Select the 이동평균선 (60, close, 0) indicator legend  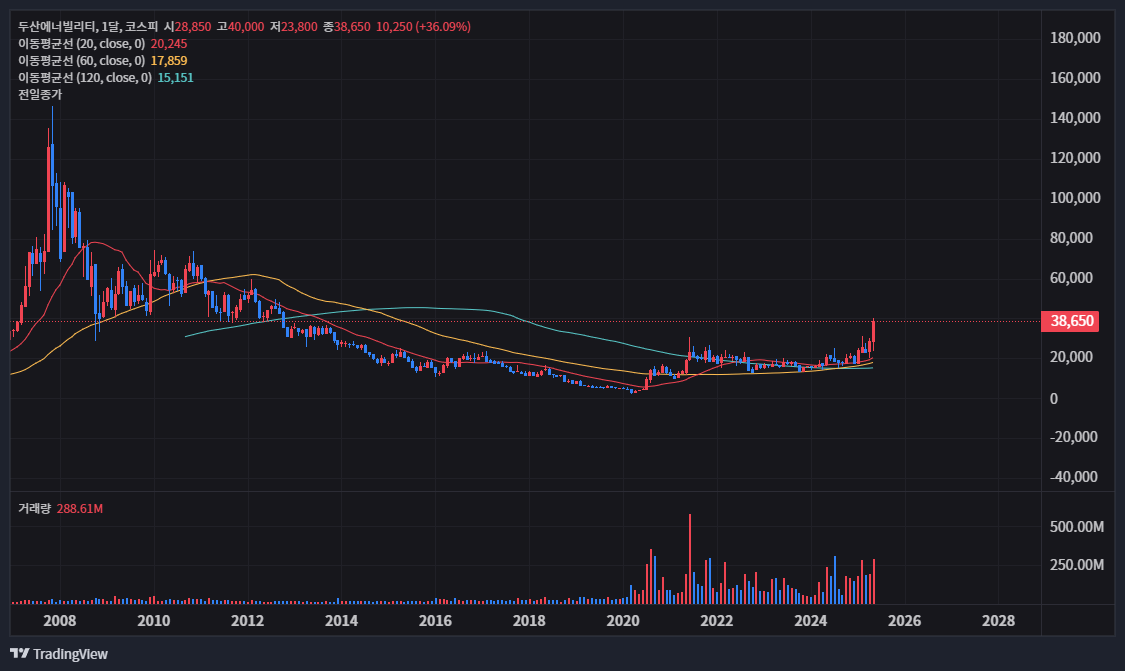click(x=81, y=61)
